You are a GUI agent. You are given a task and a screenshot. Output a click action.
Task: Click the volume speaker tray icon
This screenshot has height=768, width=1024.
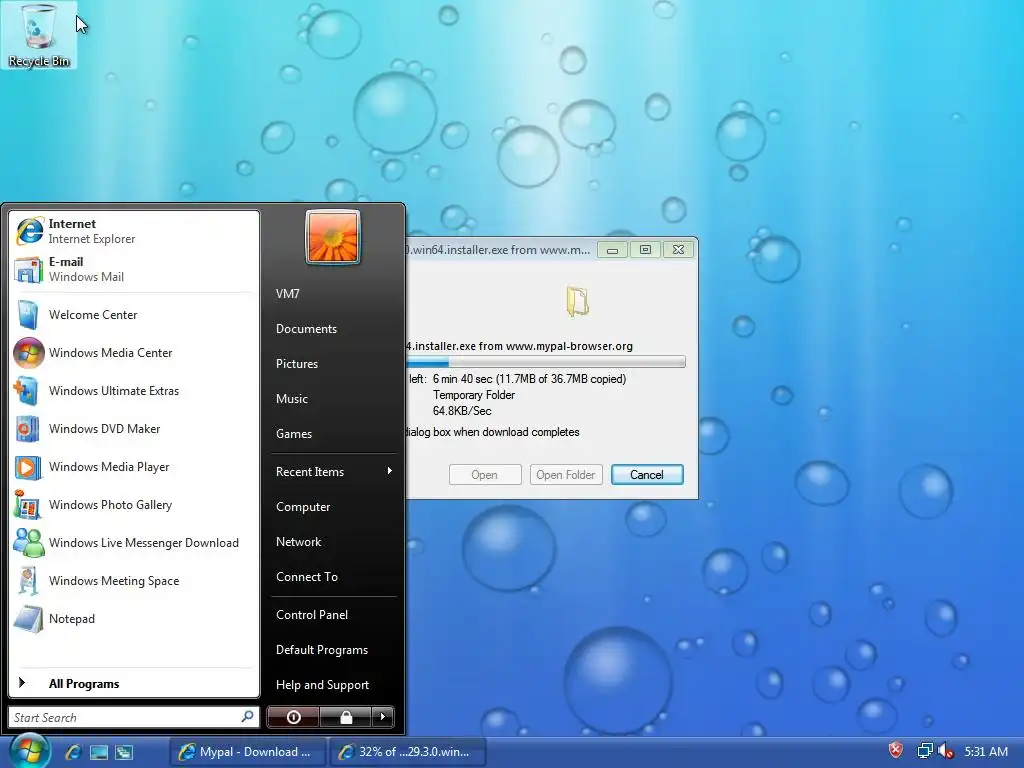coord(946,751)
